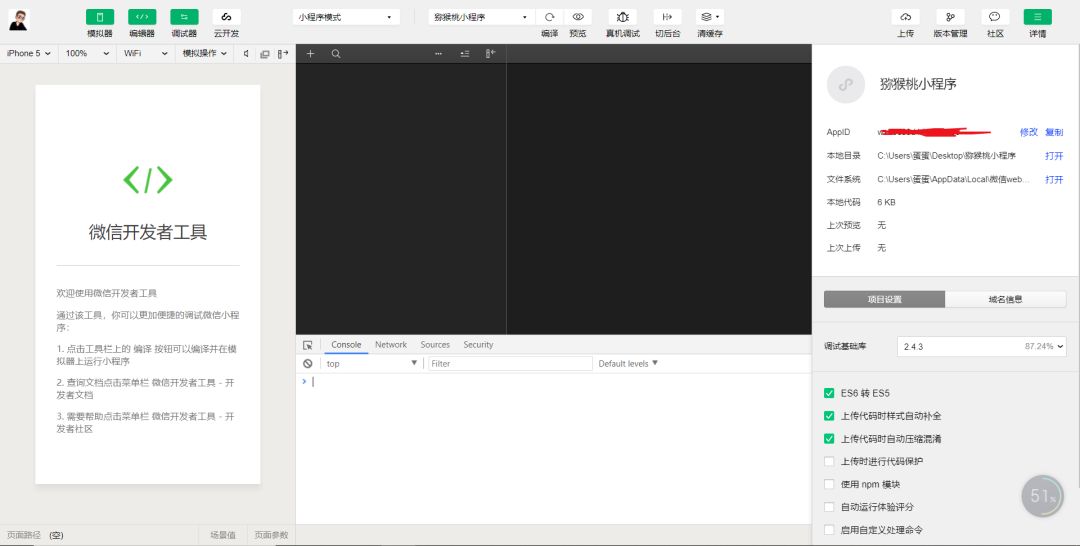The image size is (1080, 546).
Task: Click the detach simulator window icon
Action: click(x=264, y=54)
